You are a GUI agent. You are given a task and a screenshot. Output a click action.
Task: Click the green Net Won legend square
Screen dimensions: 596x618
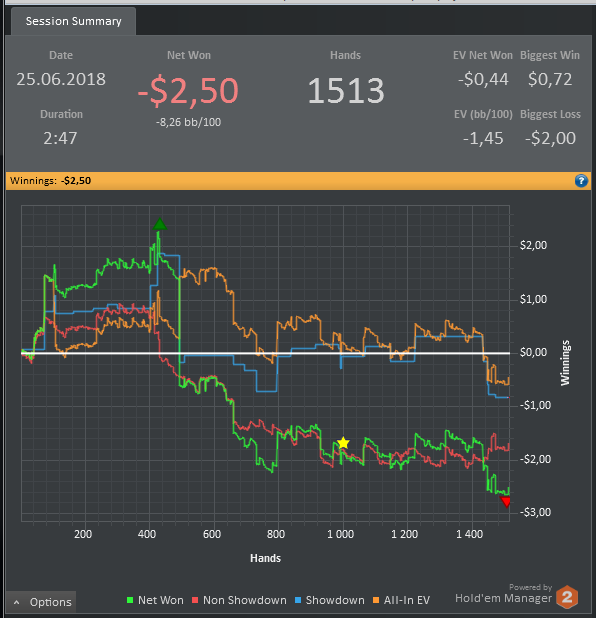pyautogui.click(x=130, y=600)
